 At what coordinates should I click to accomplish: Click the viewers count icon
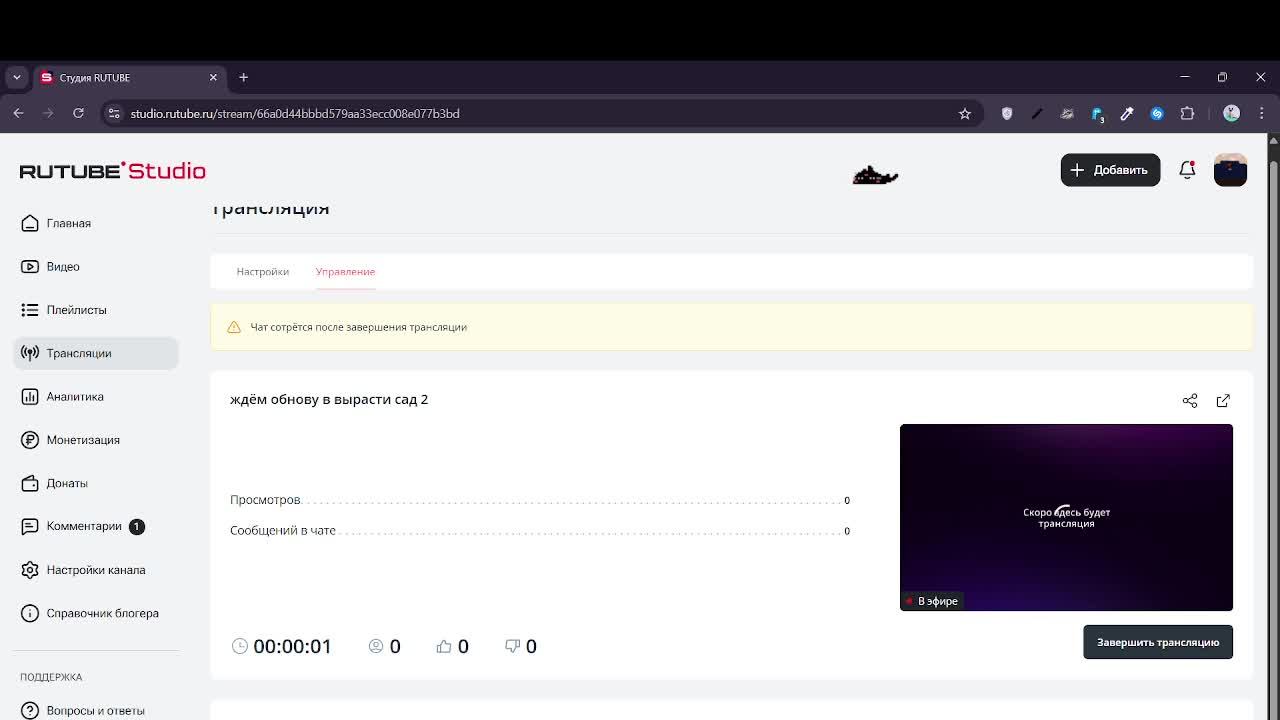click(x=376, y=646)
